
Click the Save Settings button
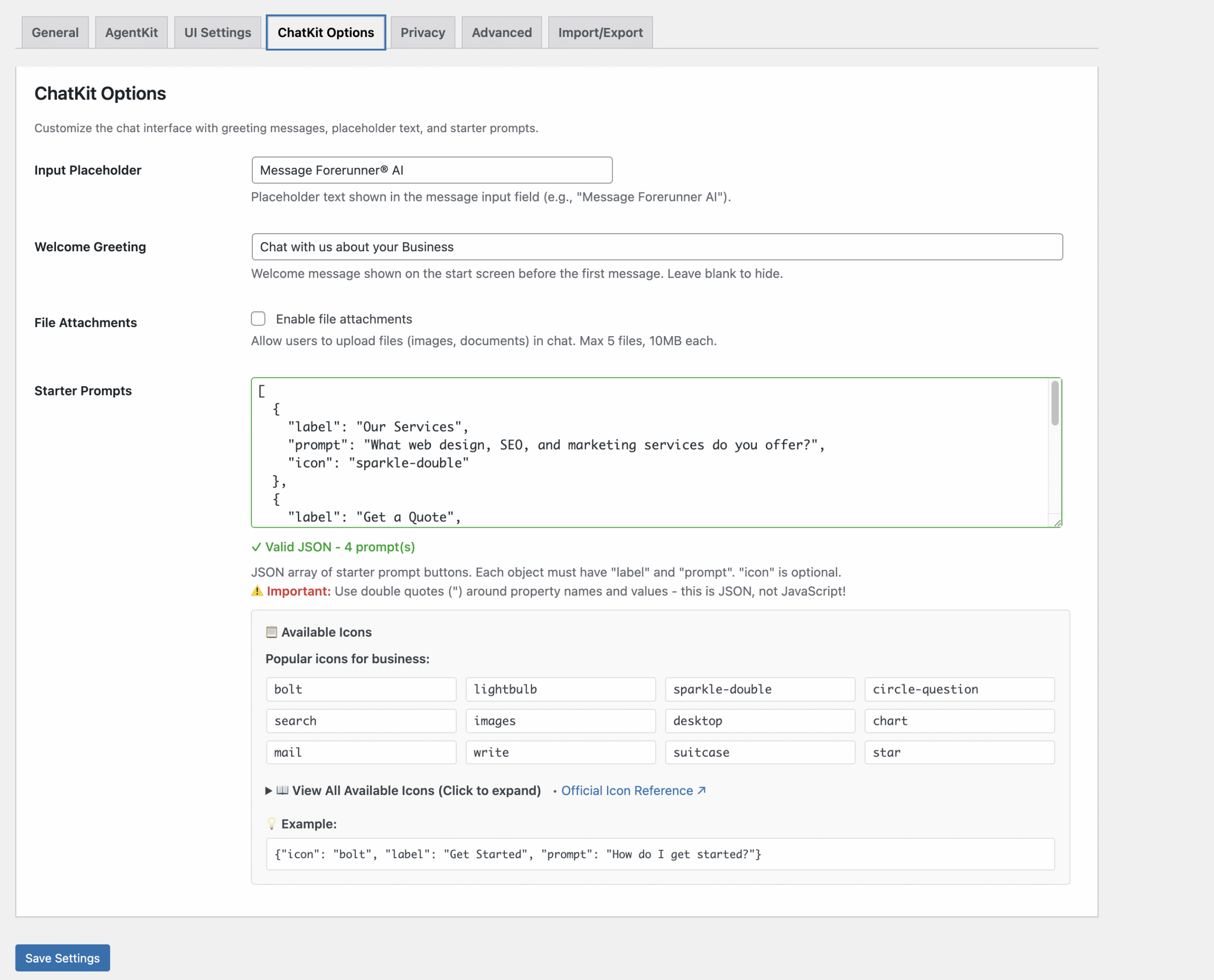pyautogui.click(x=62, y=958)
